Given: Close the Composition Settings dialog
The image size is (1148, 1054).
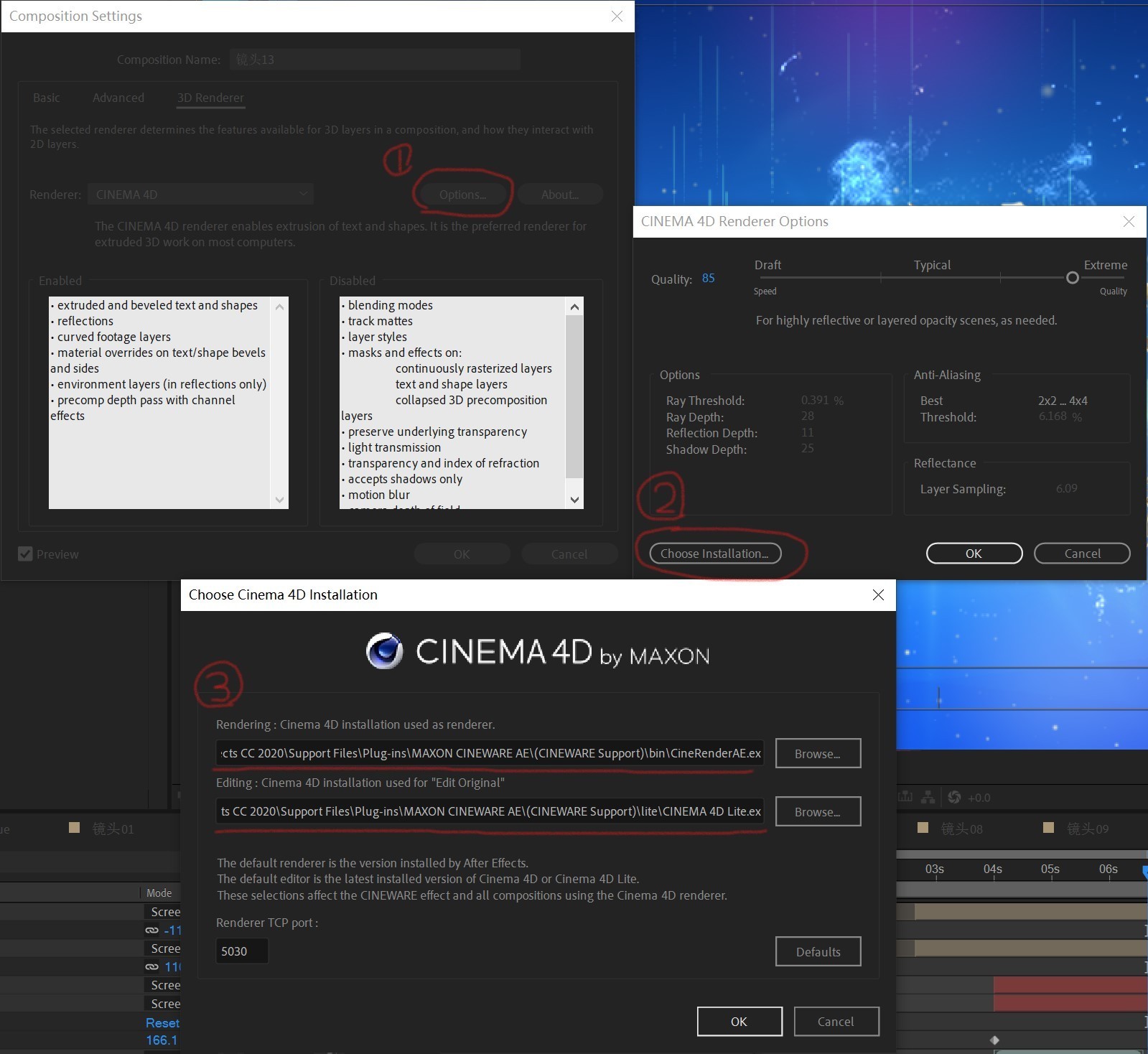Looking at the screenshot, I should (x=617, y=16).
